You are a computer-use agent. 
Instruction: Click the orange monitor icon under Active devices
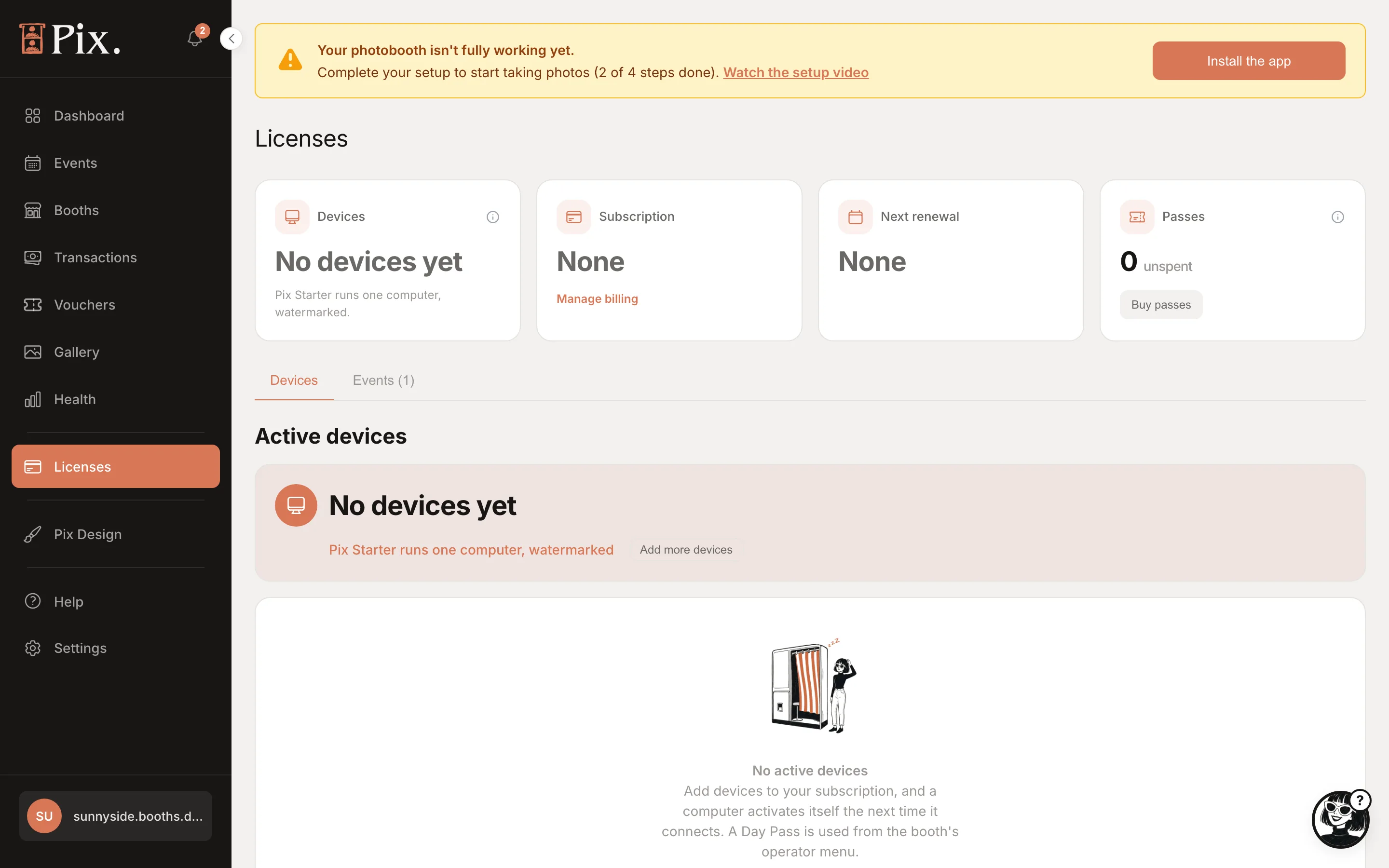click(296, 505)
